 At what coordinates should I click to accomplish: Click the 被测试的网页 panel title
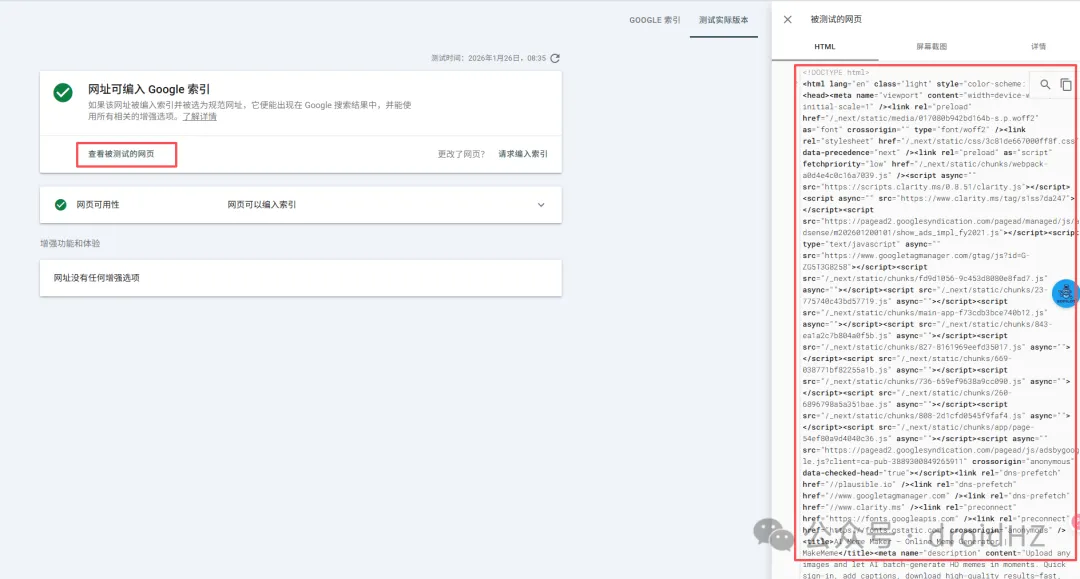[x=836, y=19]
